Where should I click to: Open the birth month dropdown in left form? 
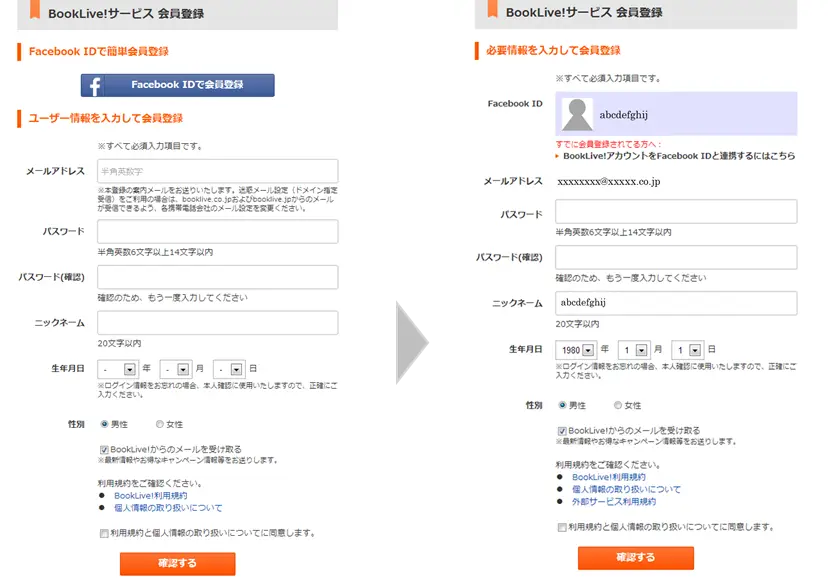click(x=176, y=369)
